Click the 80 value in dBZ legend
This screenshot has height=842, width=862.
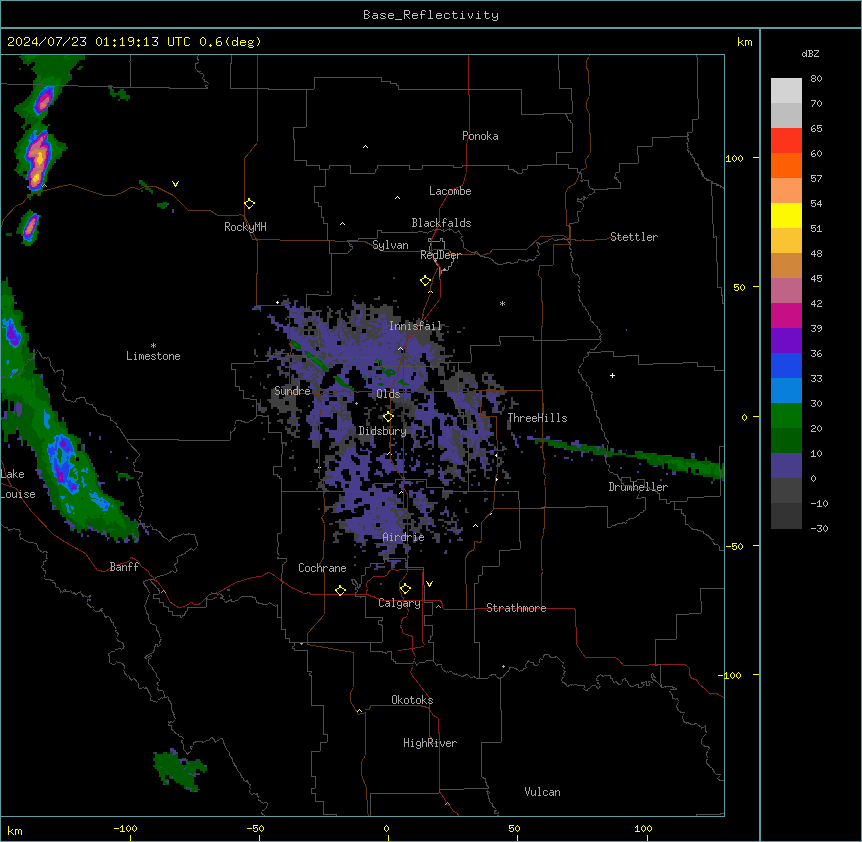point(816,79)
